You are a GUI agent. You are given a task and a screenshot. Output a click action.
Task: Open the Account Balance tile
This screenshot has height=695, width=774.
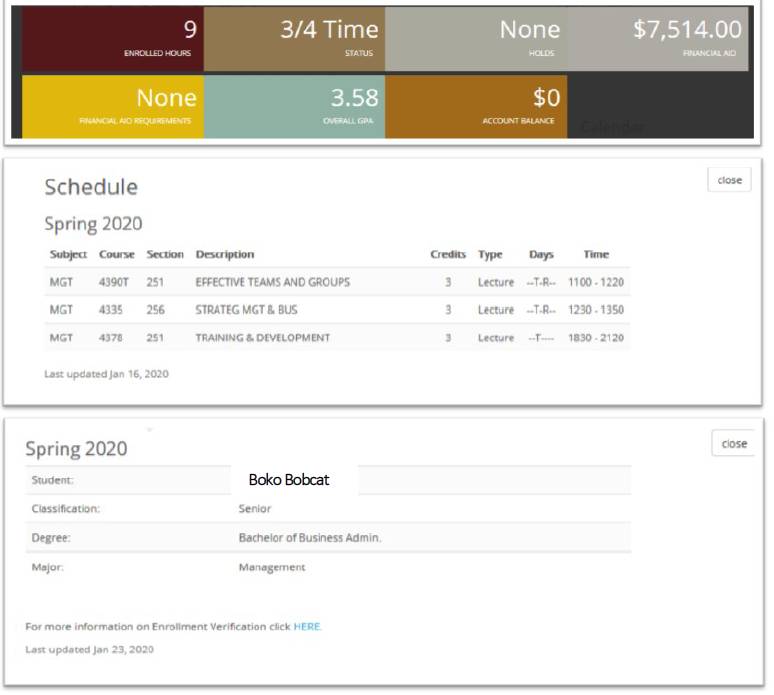475,106
